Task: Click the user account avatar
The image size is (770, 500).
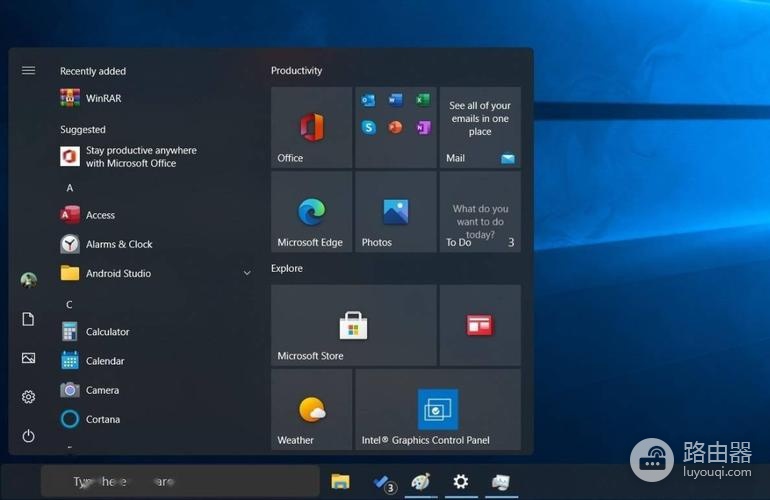Action: tap(28, 280)
